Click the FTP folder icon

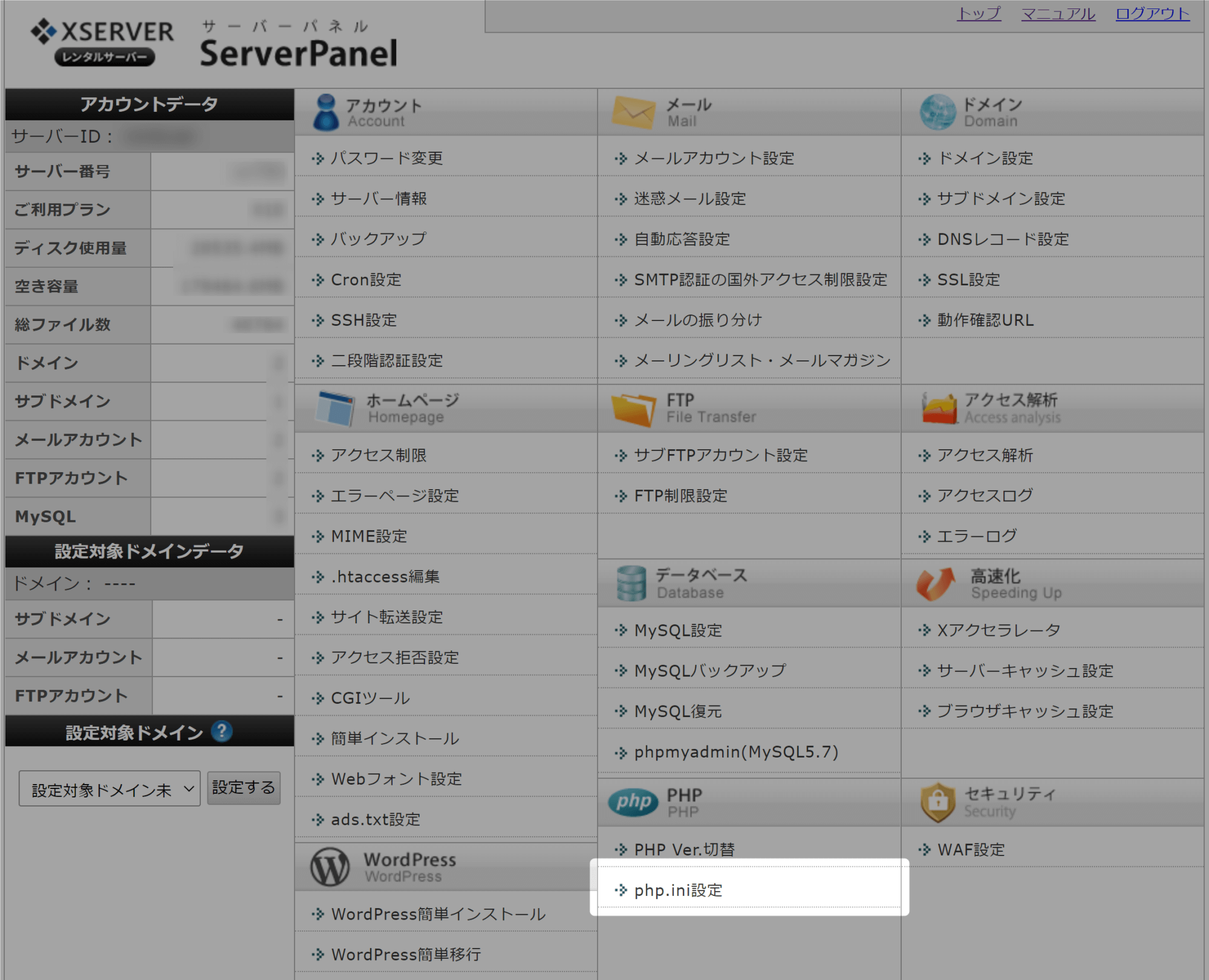coord(633,409)
